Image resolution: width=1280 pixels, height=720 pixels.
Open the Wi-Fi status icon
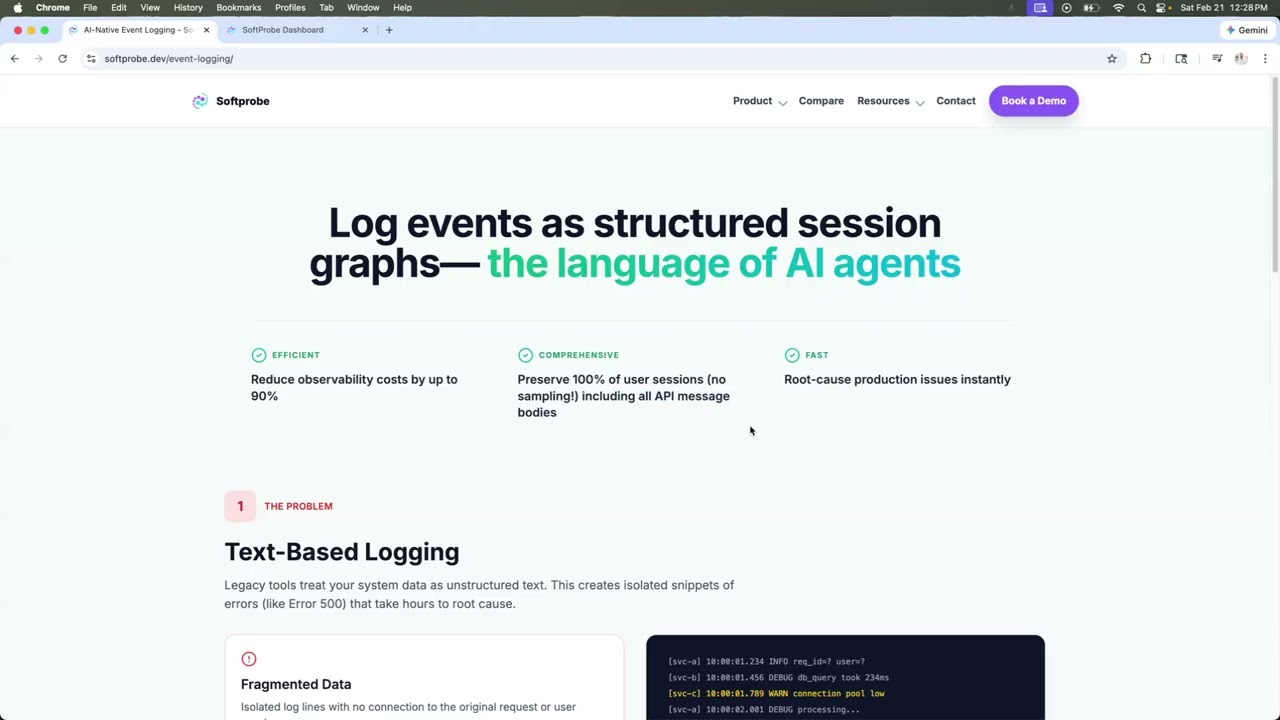(1118, 8)
